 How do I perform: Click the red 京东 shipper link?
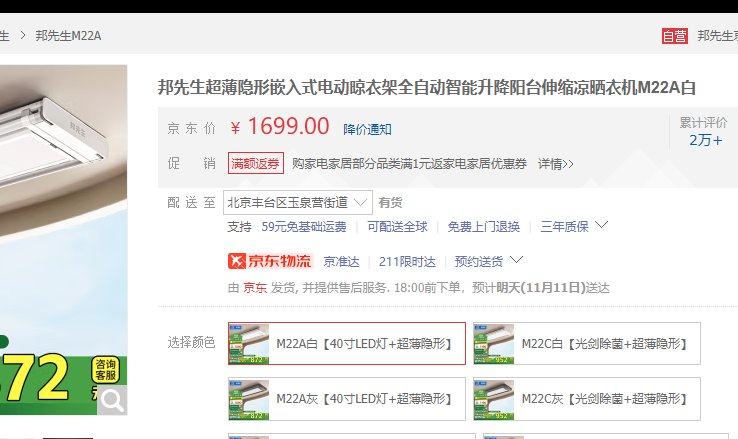[x=255, y=287]
